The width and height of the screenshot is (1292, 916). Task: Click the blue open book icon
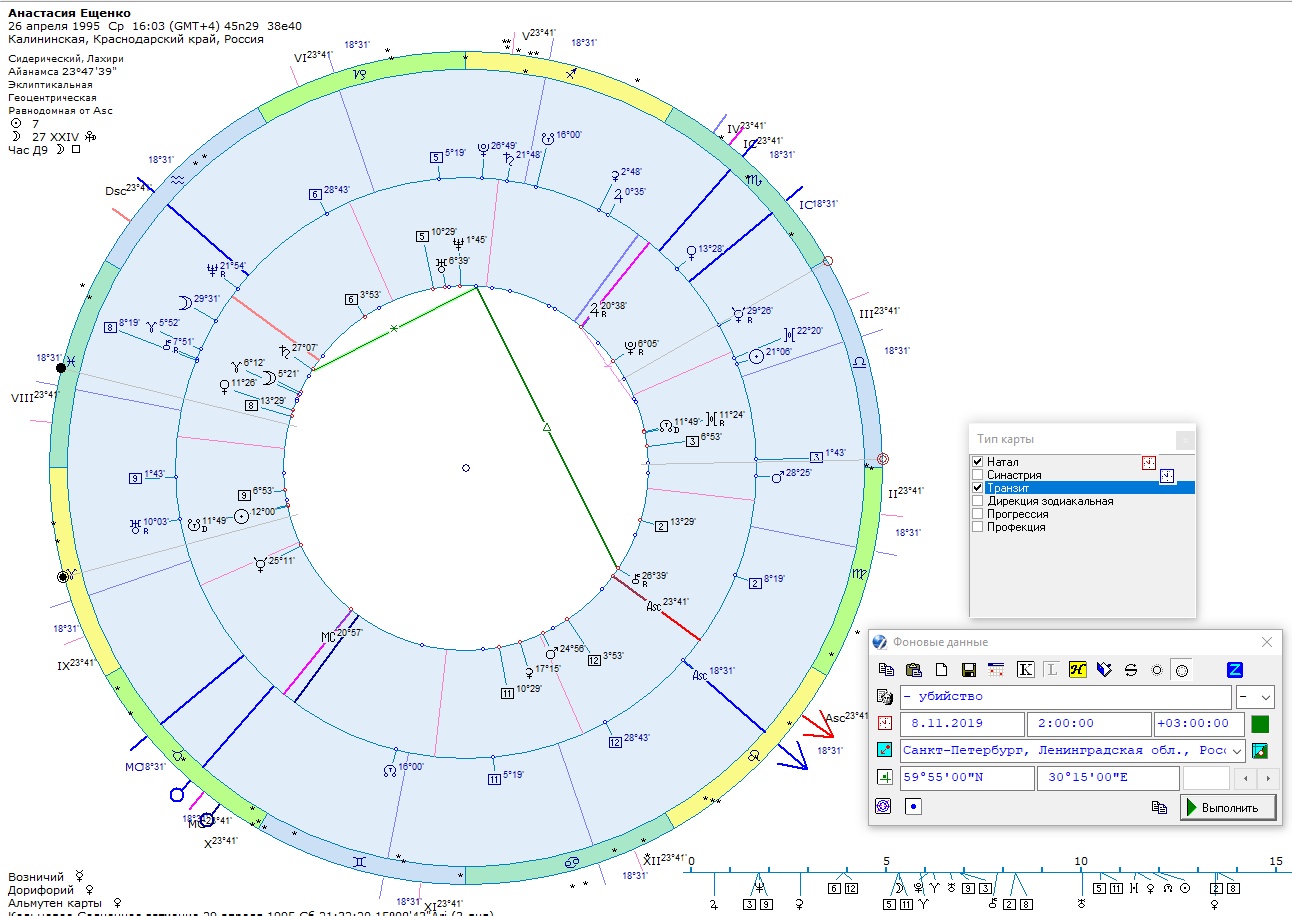[1104, 670]
